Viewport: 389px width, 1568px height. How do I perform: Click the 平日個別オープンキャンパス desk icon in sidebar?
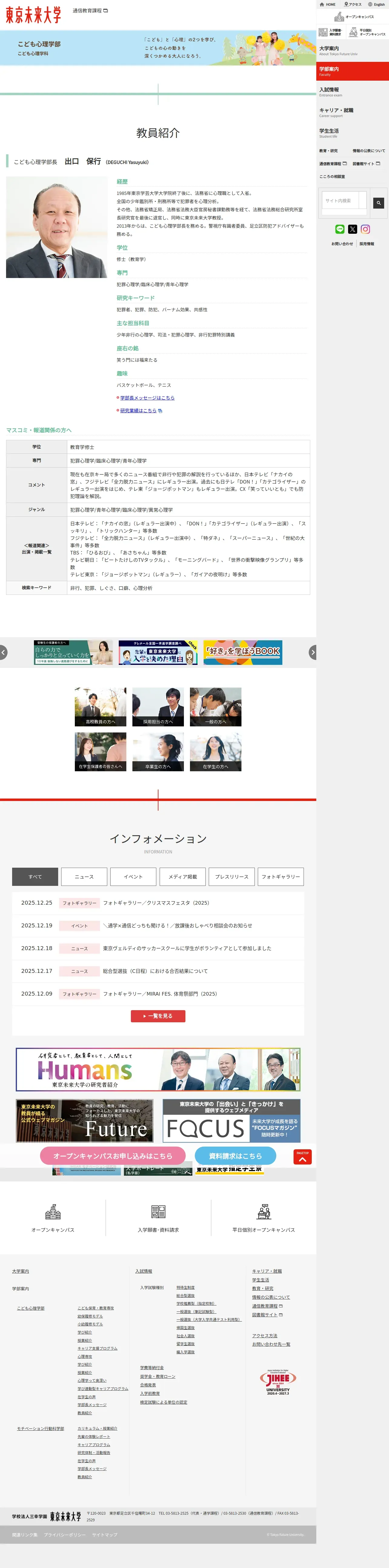pos(353,32)
